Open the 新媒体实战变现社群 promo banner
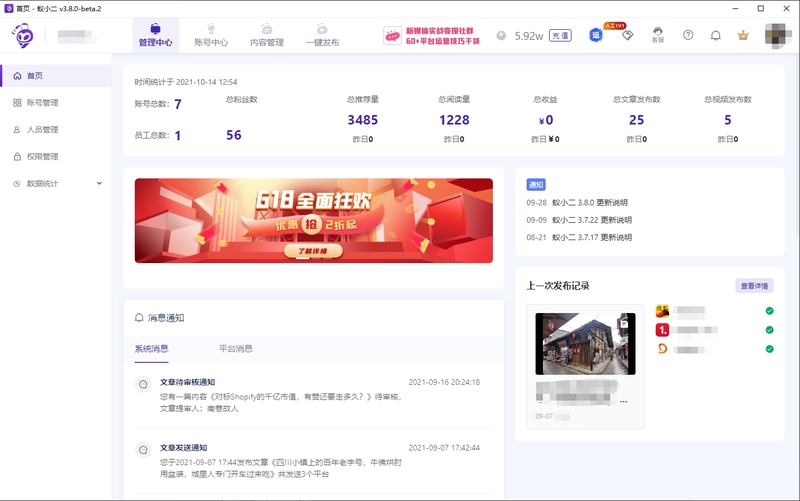The image size is (800, 501). pos(432,36)
